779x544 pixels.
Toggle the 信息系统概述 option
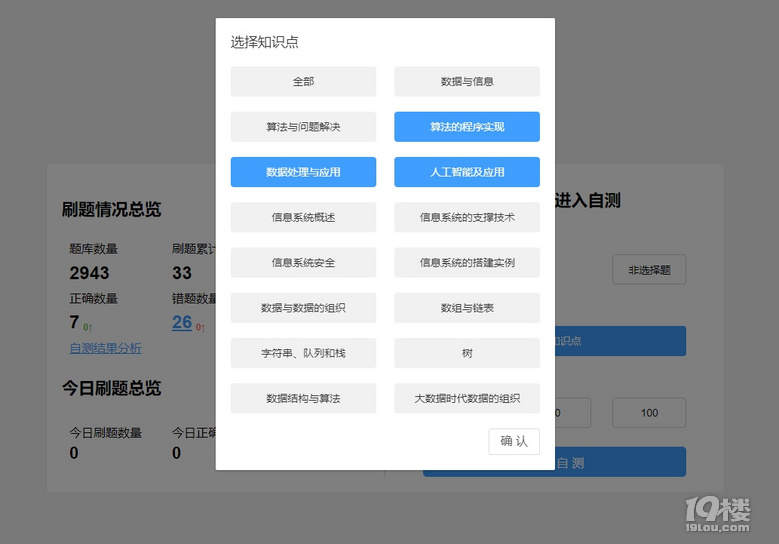(303, 217)
